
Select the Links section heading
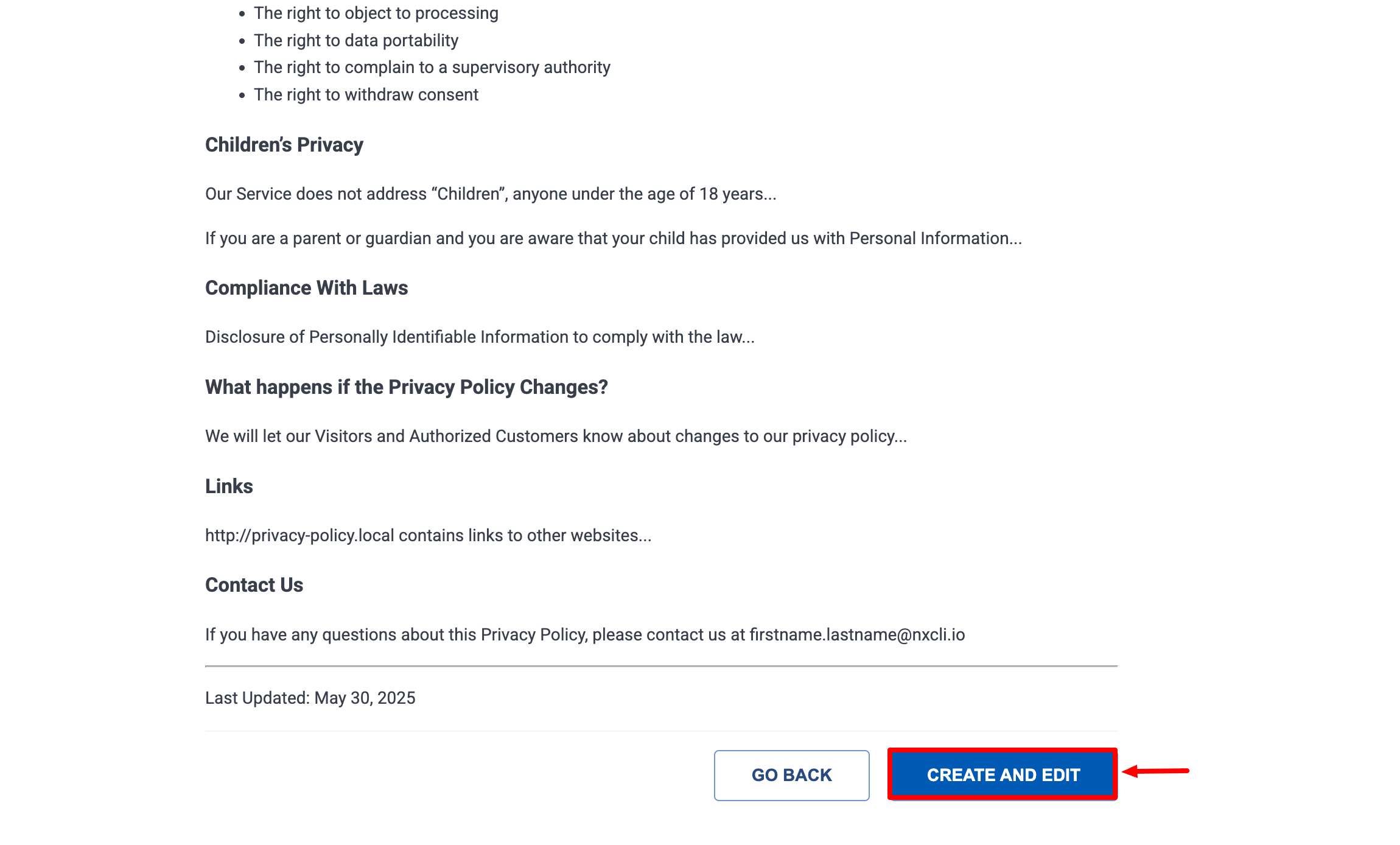[229, 486]
